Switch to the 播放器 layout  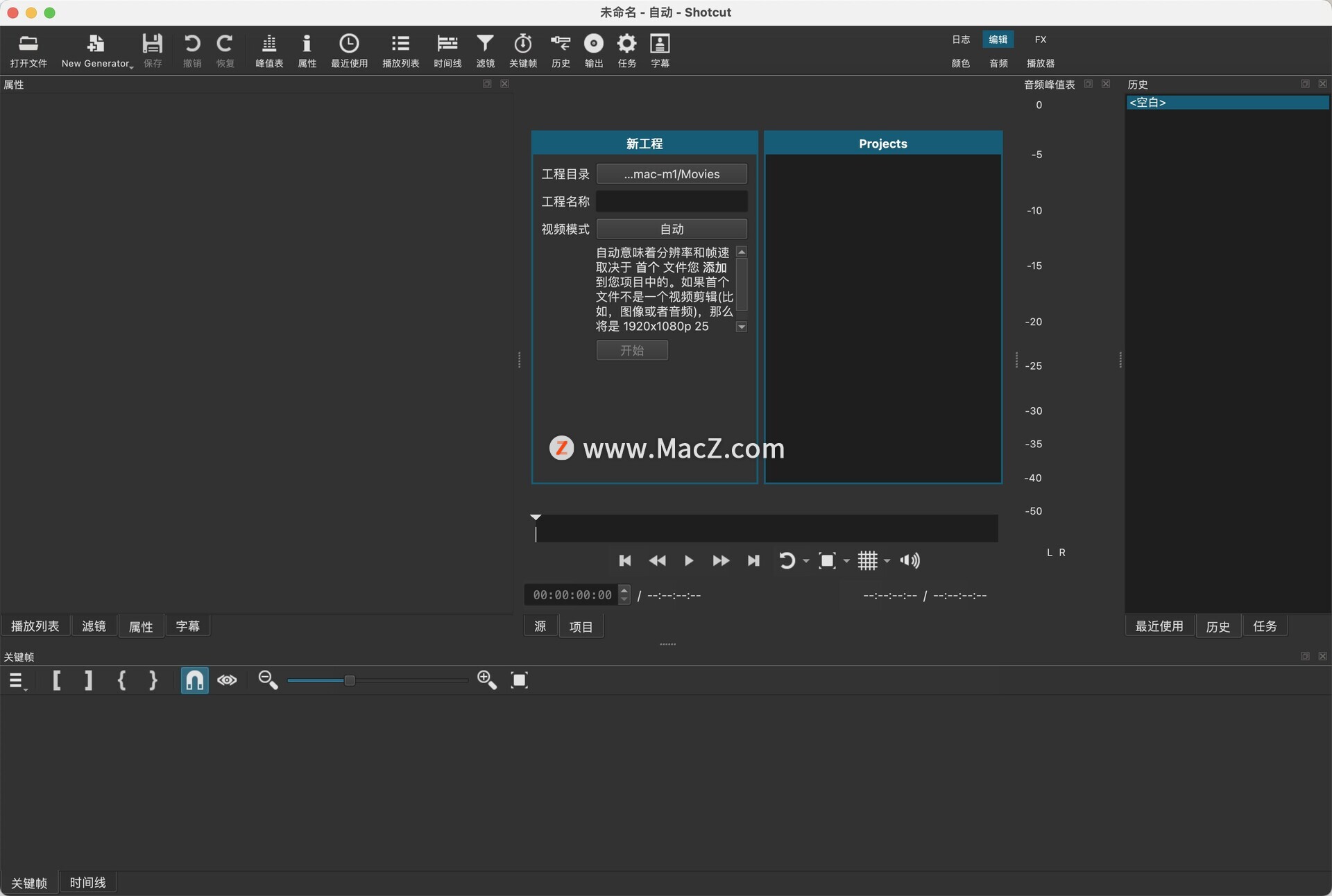tap(1041, 63)
